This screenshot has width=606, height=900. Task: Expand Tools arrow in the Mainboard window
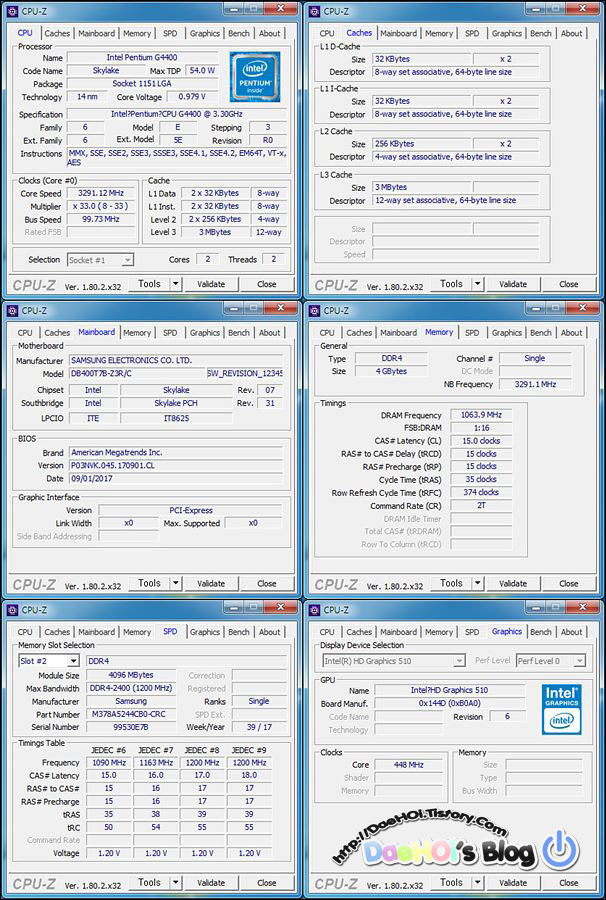click(x=176, y=583)
